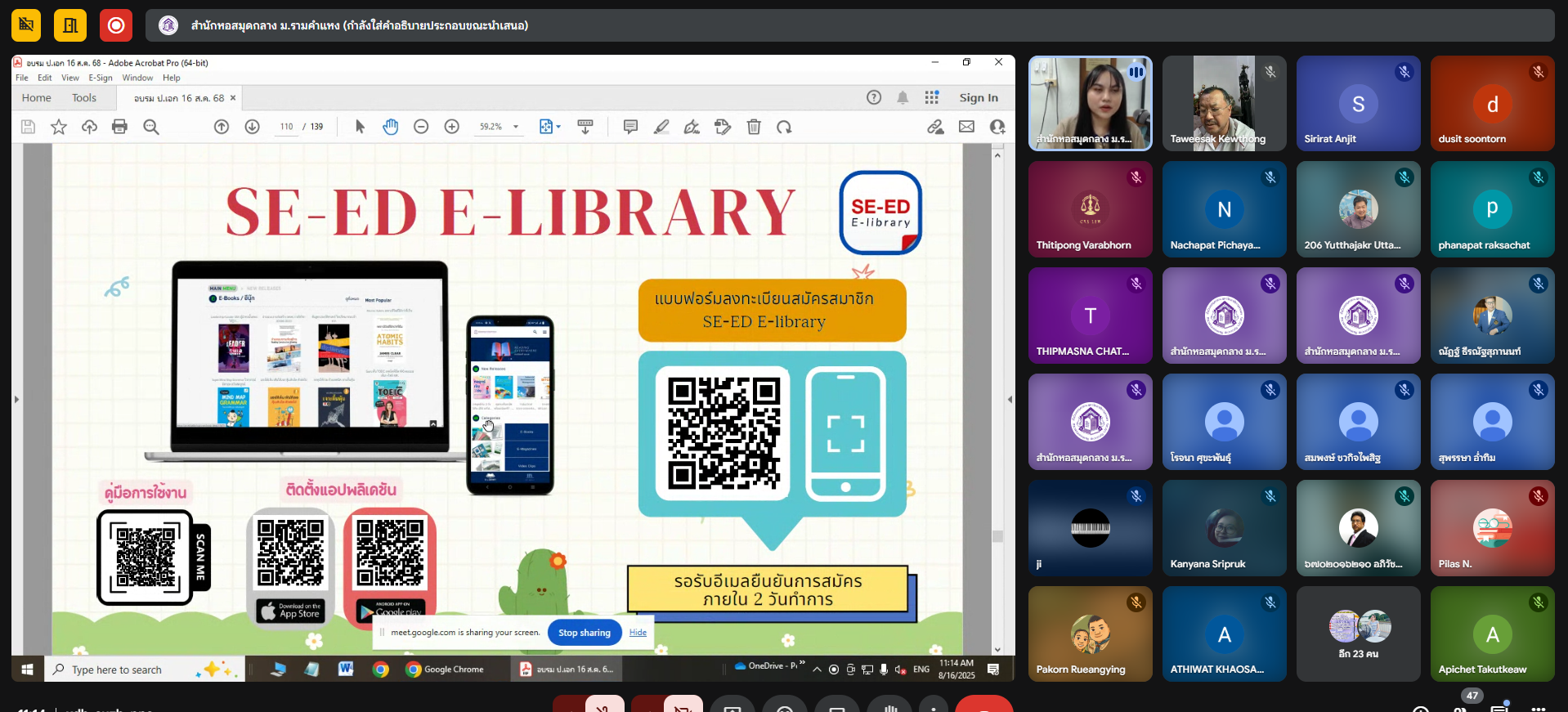This screenshot has width=1568, height=712.
Task: Open the taskbar notification center icon
Action: click(x=993, y=669)
